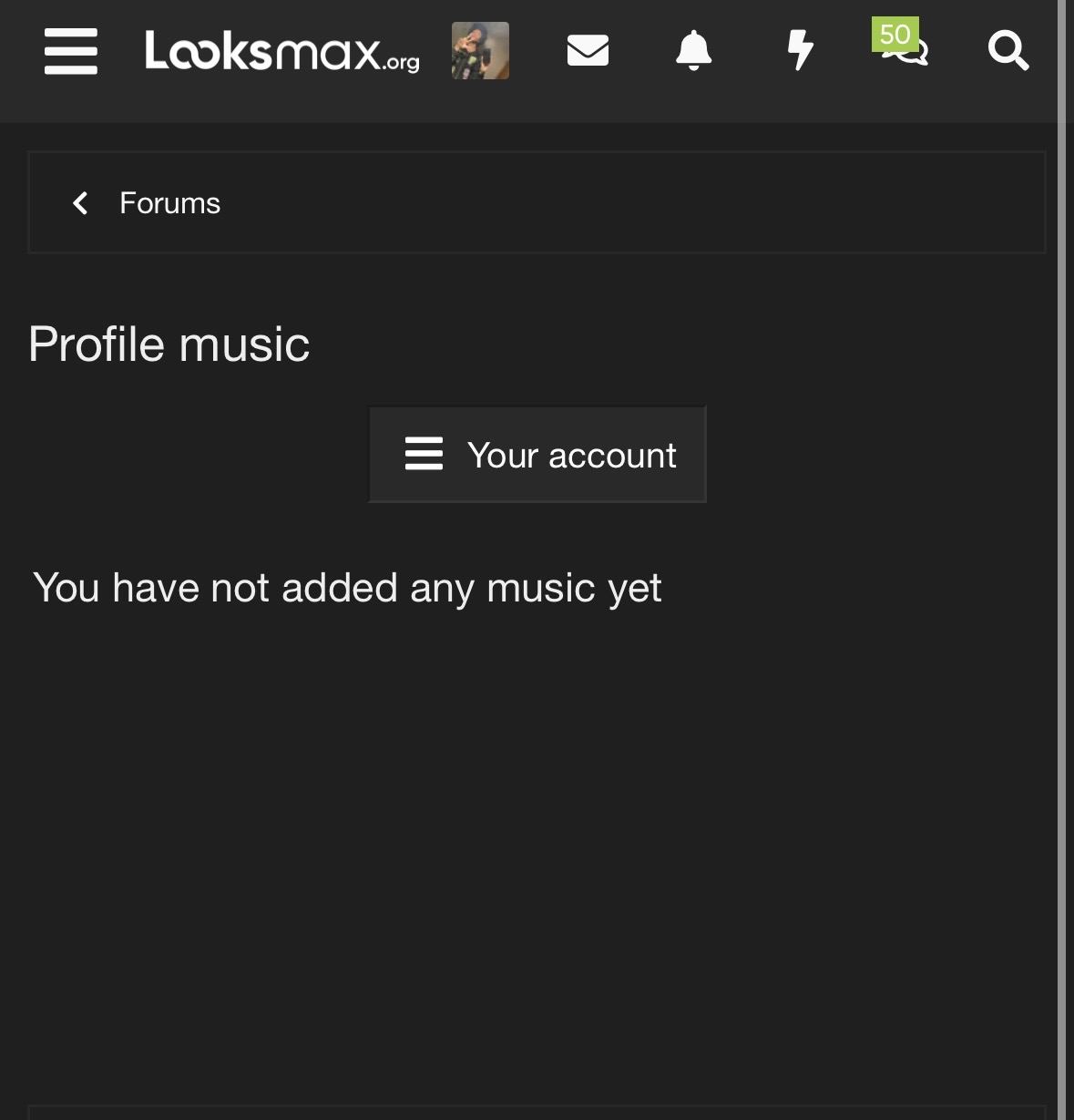This screenshot has height=1120, width=1074.
Task: Expand the Your account menu button
Action: click(x=537, y=454)
